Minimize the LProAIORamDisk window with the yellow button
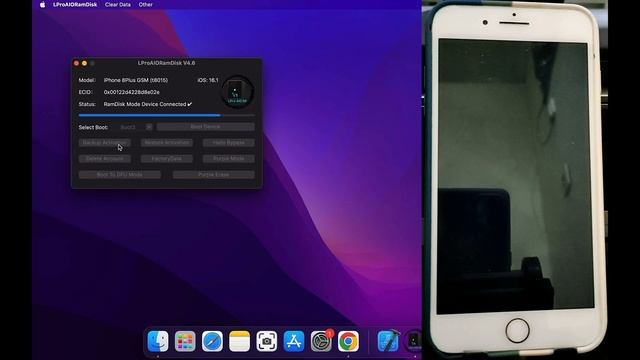This screenshot has height=360, width=640. click(84, 63)
